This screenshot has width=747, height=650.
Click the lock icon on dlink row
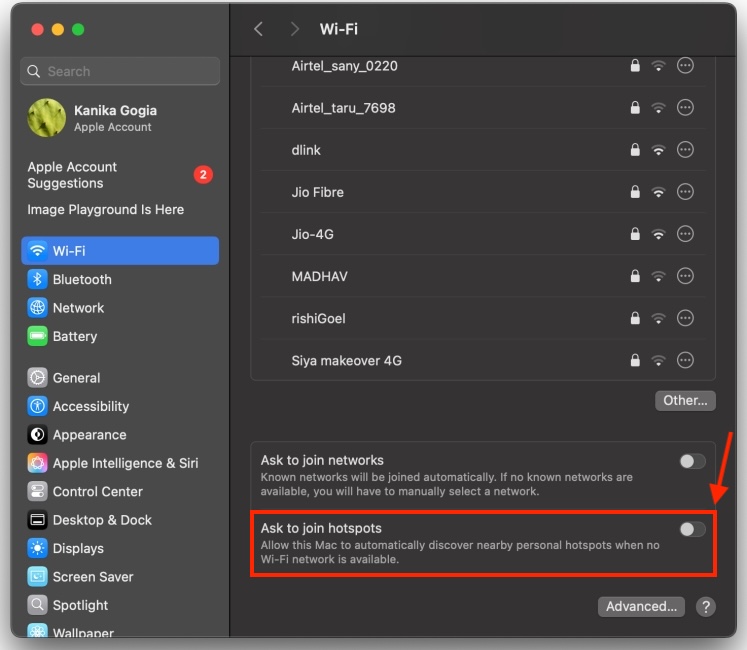click(635, 150)
